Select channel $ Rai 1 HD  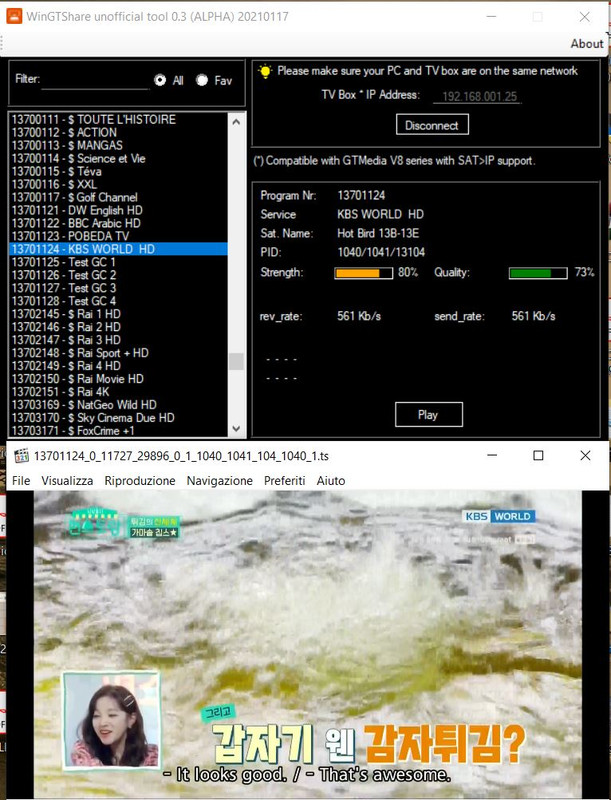pyautogui.click(x=119, y=314)
